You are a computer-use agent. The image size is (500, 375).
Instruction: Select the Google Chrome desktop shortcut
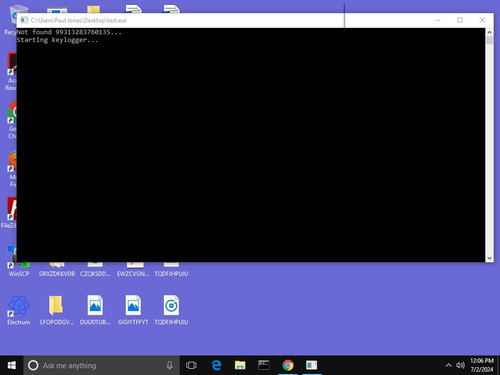[12, 120]
